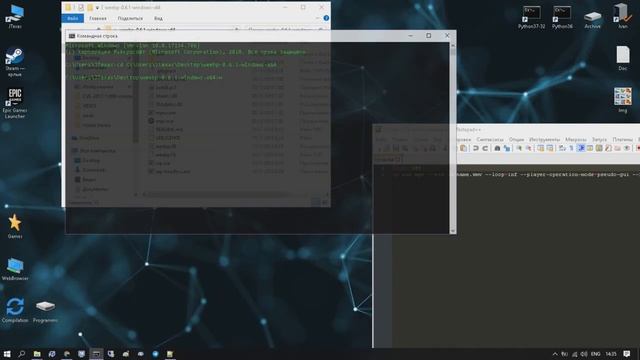Open taskbar Search magnifier
The image size is (640, 360).
point(22,354)
